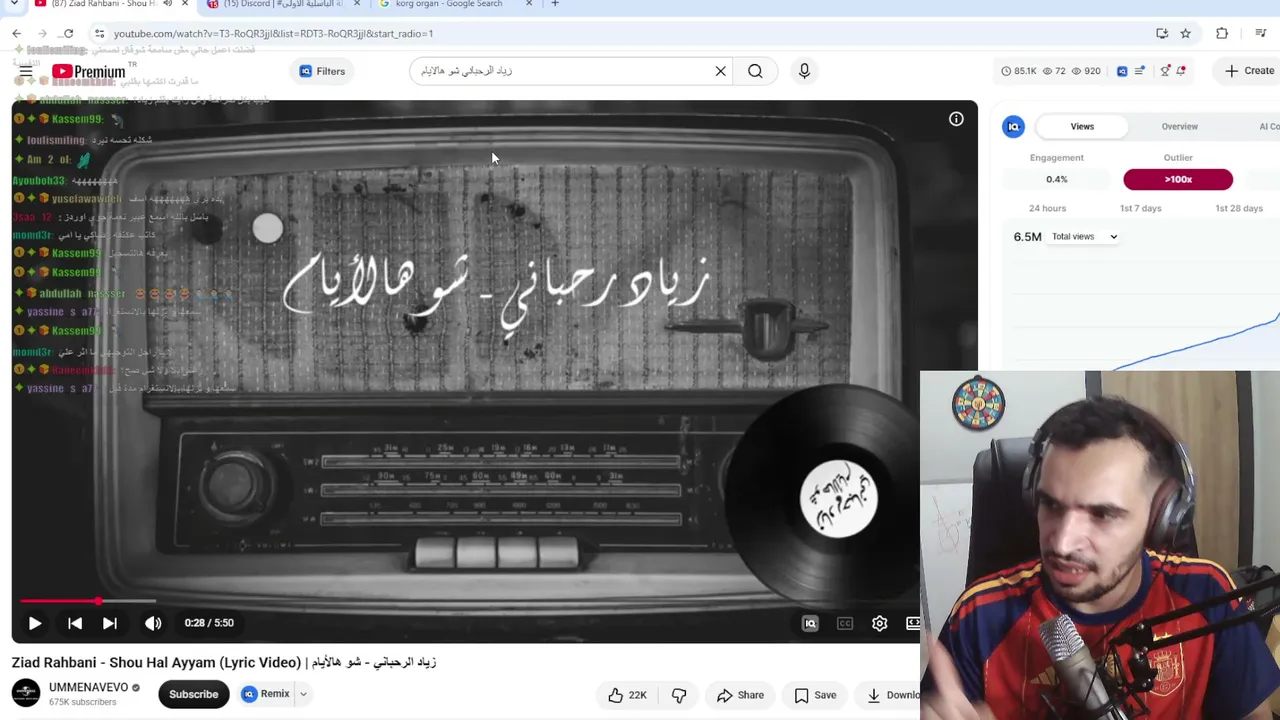
Task: Open the trophy achievements icon
Action: (x=1165, y=71)
